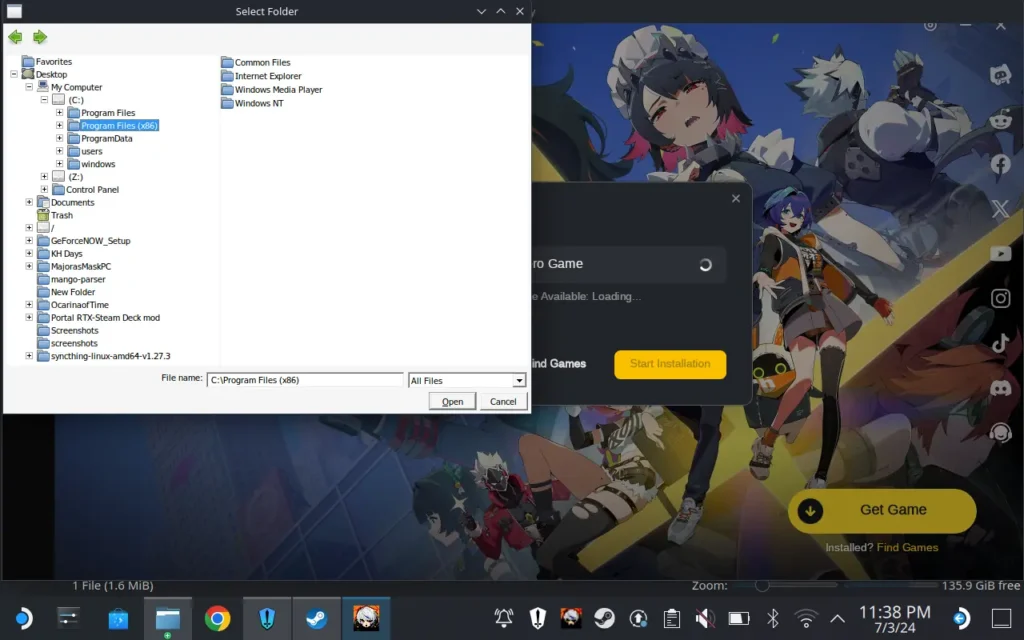Open the application launcher on taskbar

click(22, 618)
